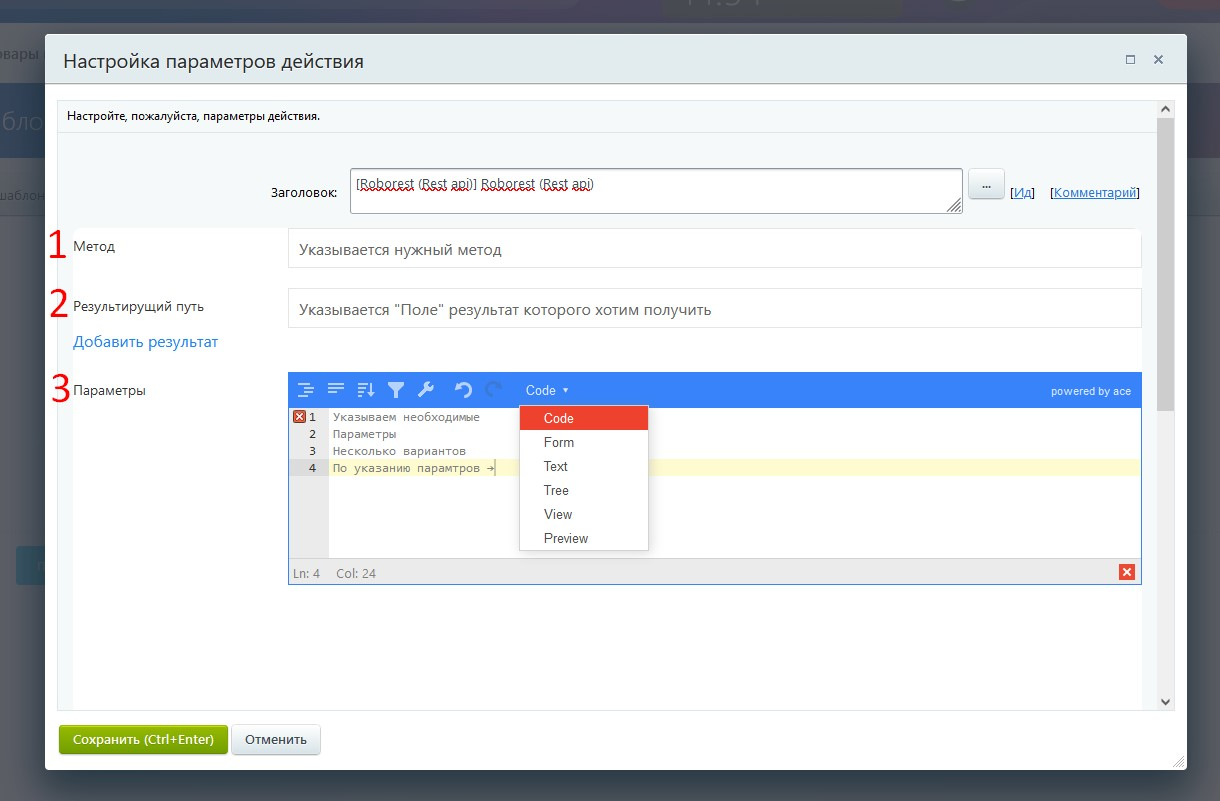Click the Redo arrow icon
Viewport: 1220px width, 801px height.
[493, 390]
